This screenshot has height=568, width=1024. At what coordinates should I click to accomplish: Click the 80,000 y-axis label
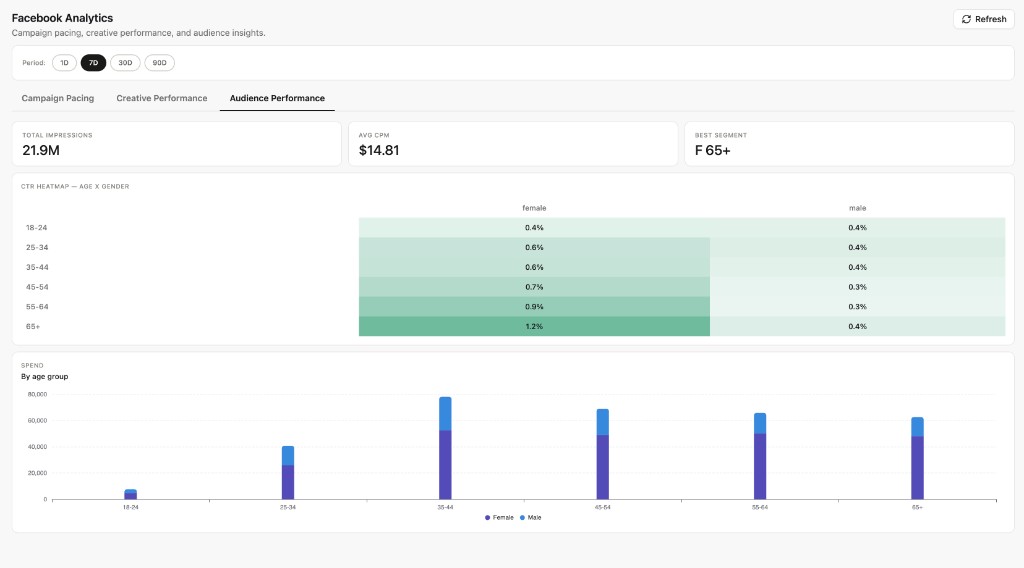pos(37,394)
